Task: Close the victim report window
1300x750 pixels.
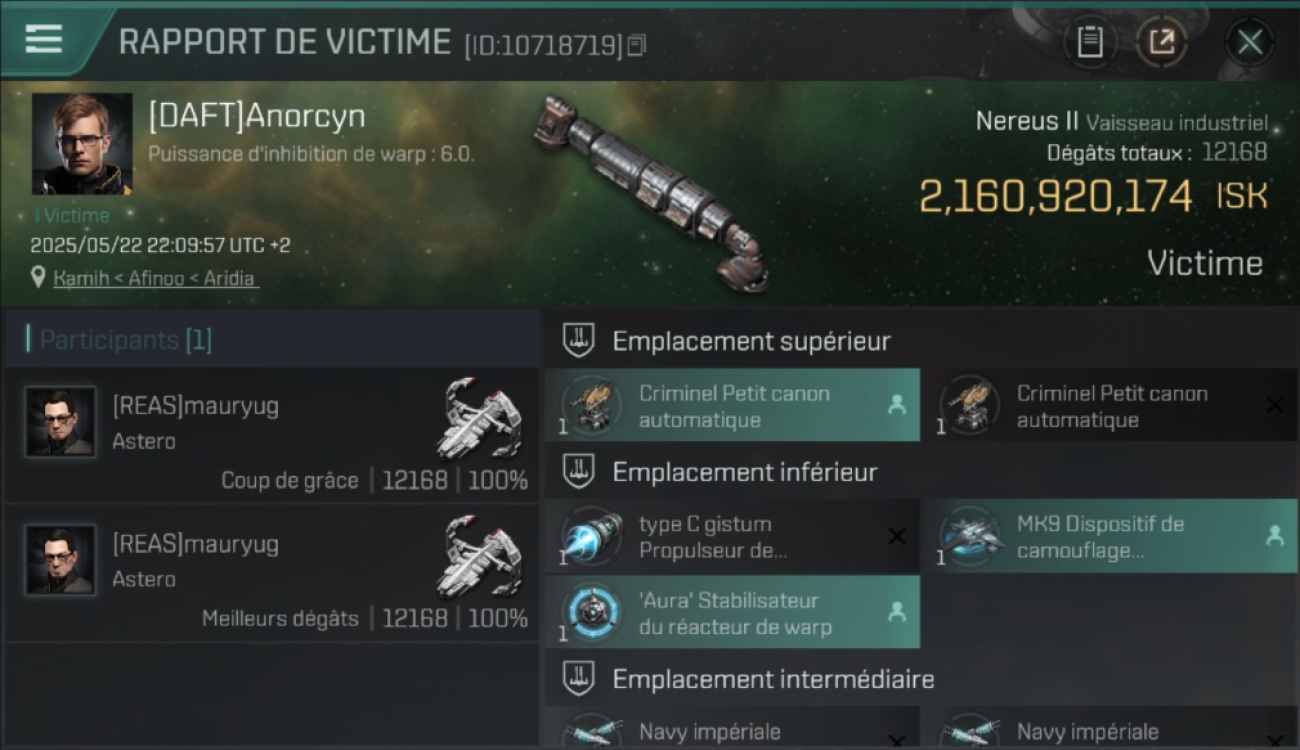Action: (x=1250, y=42)
